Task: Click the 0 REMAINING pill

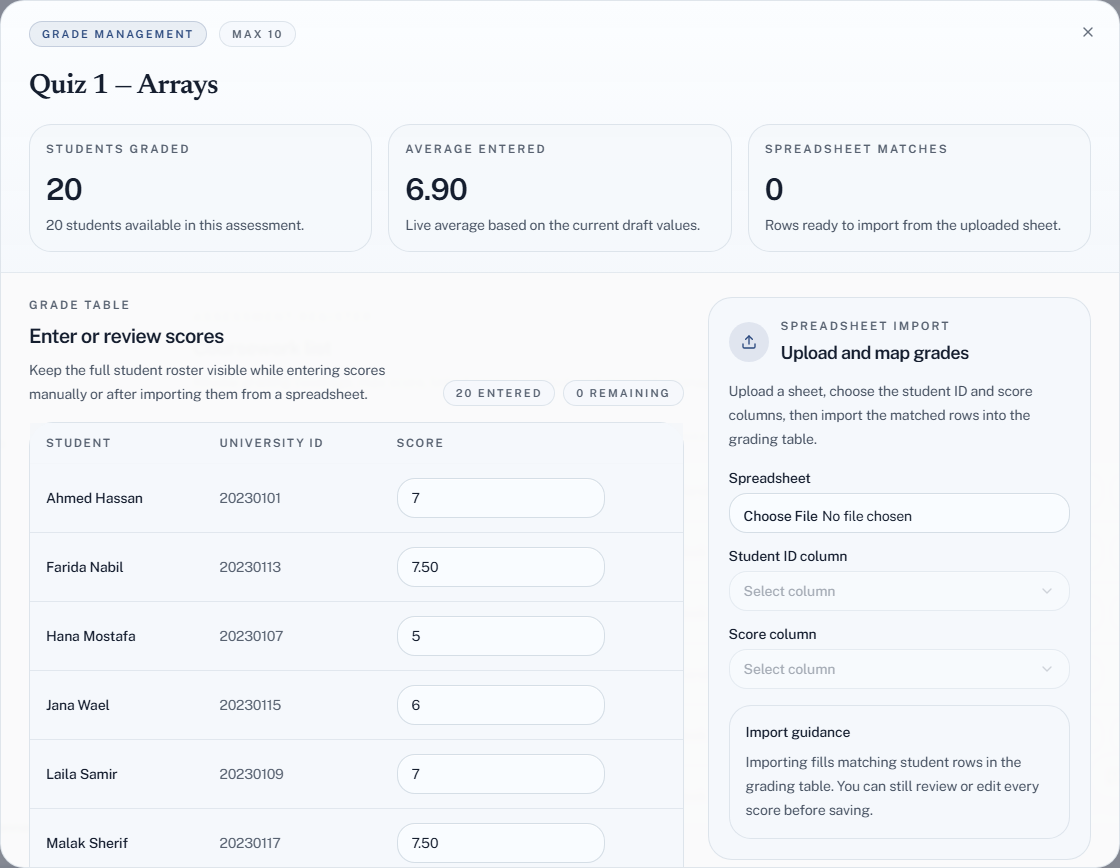Action: (623, 393)
